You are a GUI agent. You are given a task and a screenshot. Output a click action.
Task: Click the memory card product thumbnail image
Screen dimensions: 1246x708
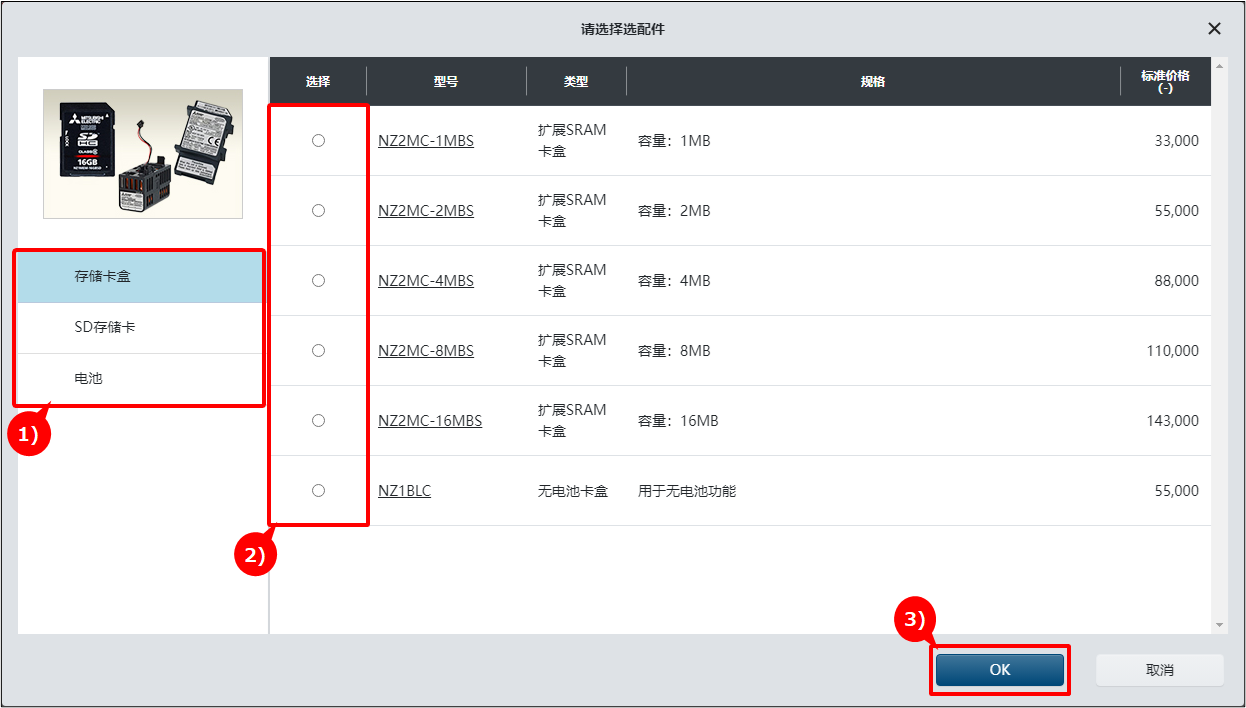click(143, 153)
